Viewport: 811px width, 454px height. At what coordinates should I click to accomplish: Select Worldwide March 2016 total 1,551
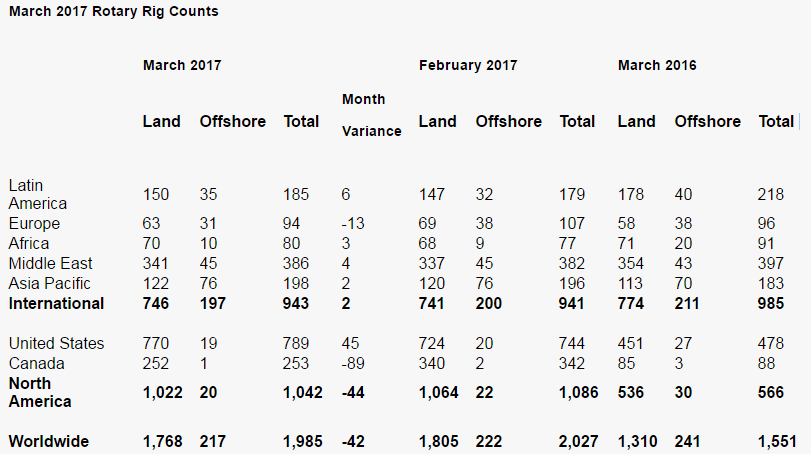pos(777,441)
